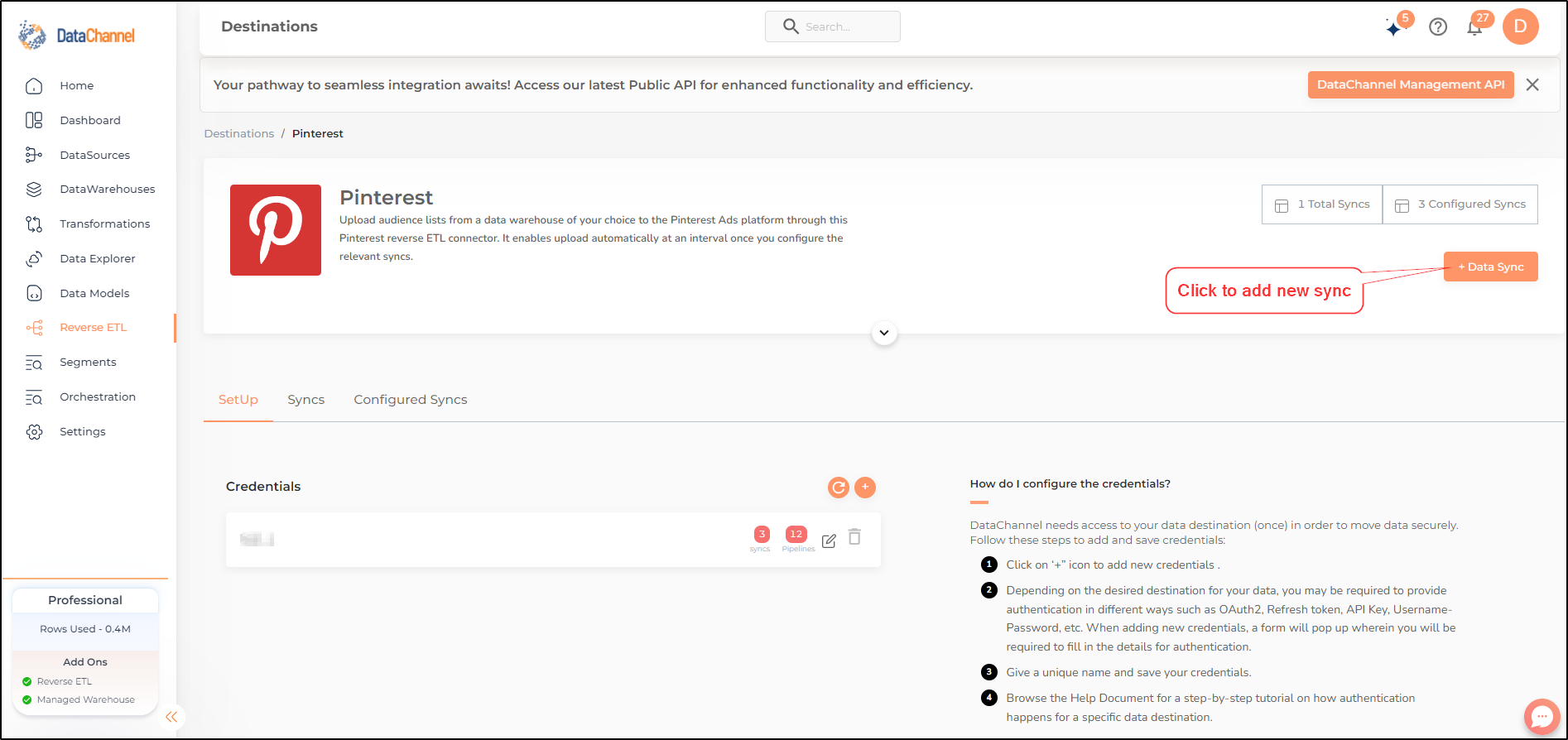Image resolution: width=1568 pixels, height=740 pixels.
Task: Open the chat support bubble
Action: [1542, 716]
